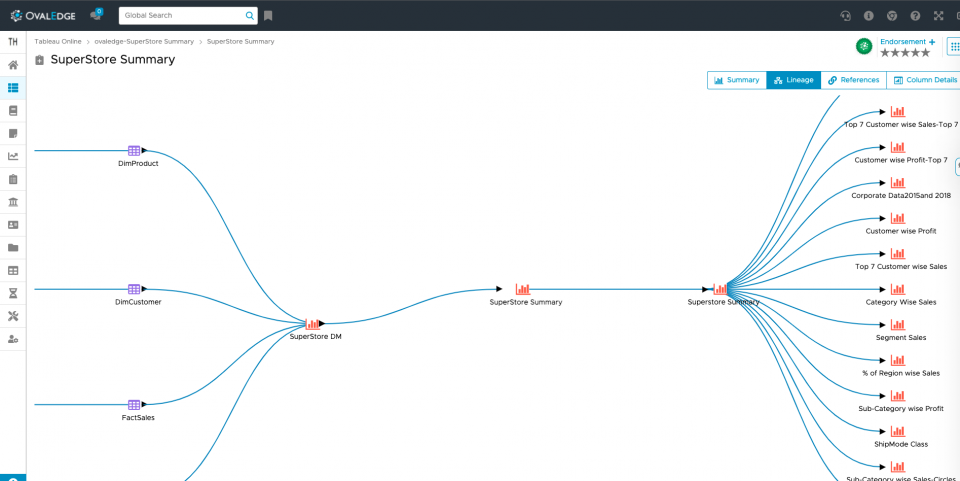Switch to the Lineage tab
Screen dimensions: 960x481
pos(793,80)
